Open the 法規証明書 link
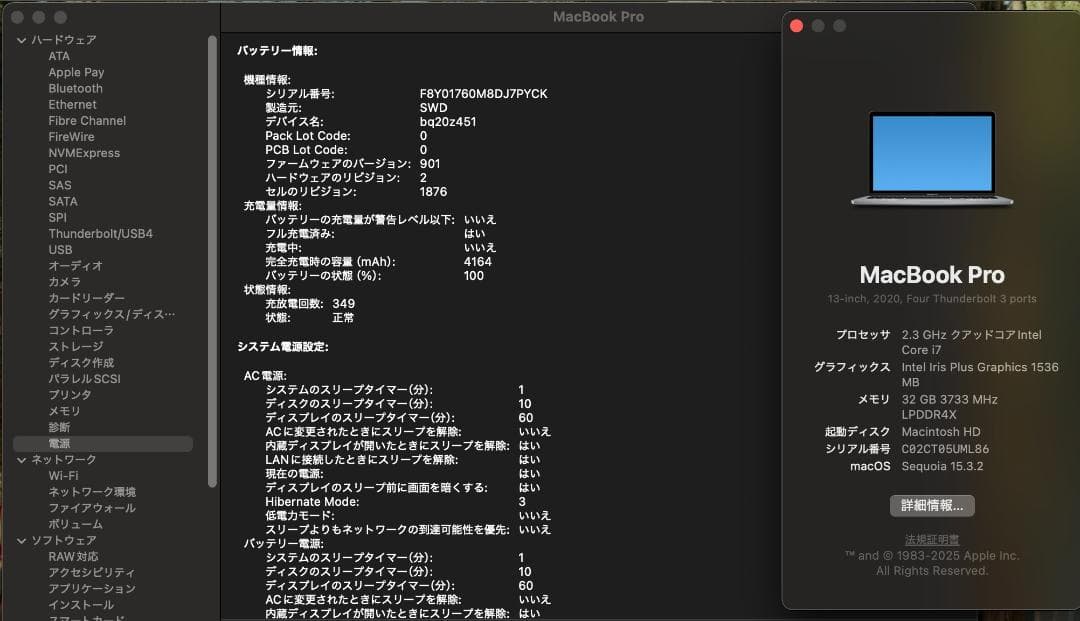 coord(931,538)
